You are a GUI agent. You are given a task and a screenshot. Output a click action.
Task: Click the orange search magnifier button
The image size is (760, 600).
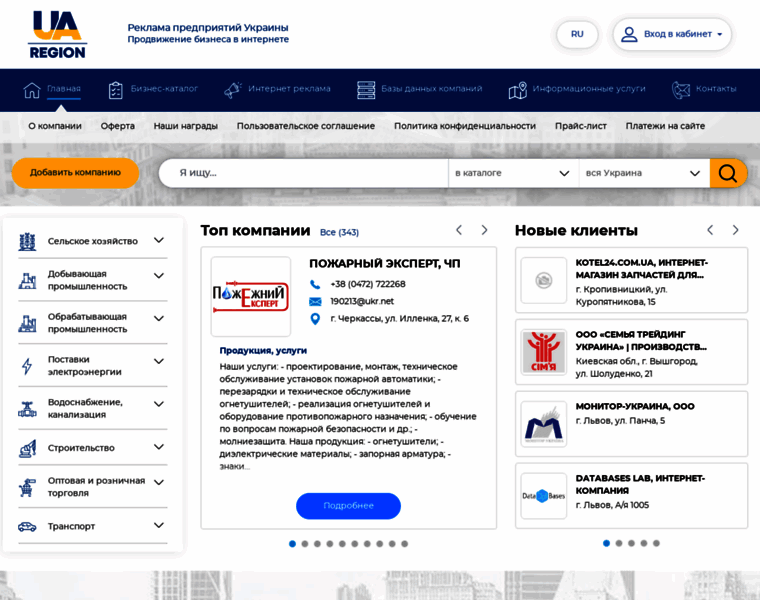point(728,173)
